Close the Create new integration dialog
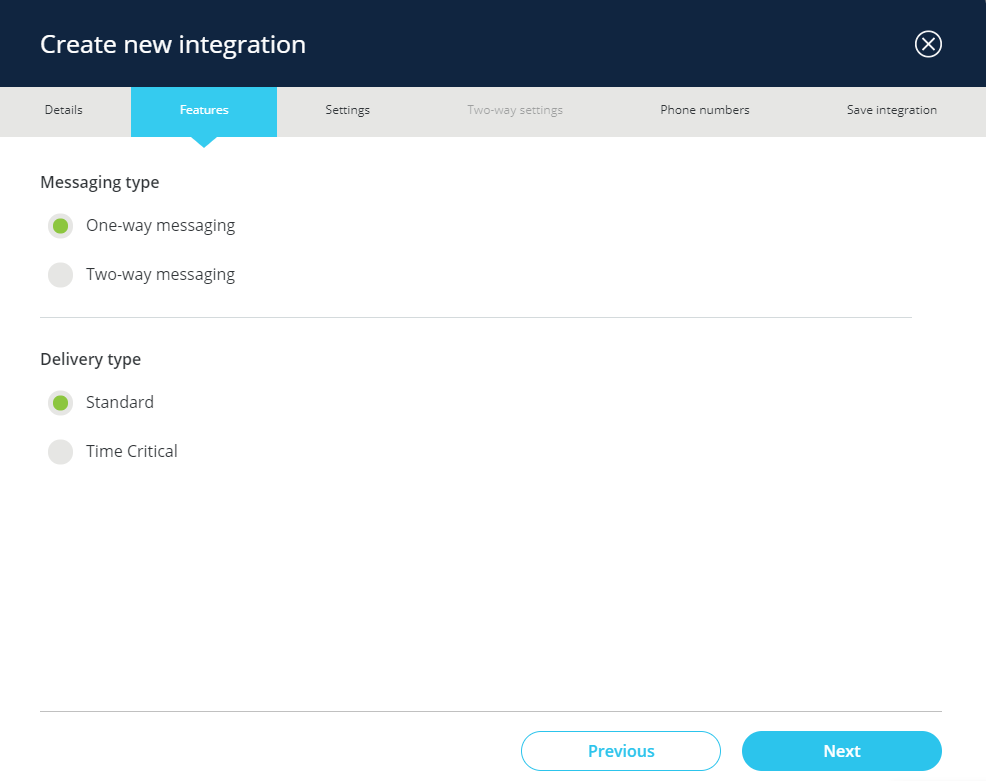Screen dimensions: 986x781 [x=928, y=44]
